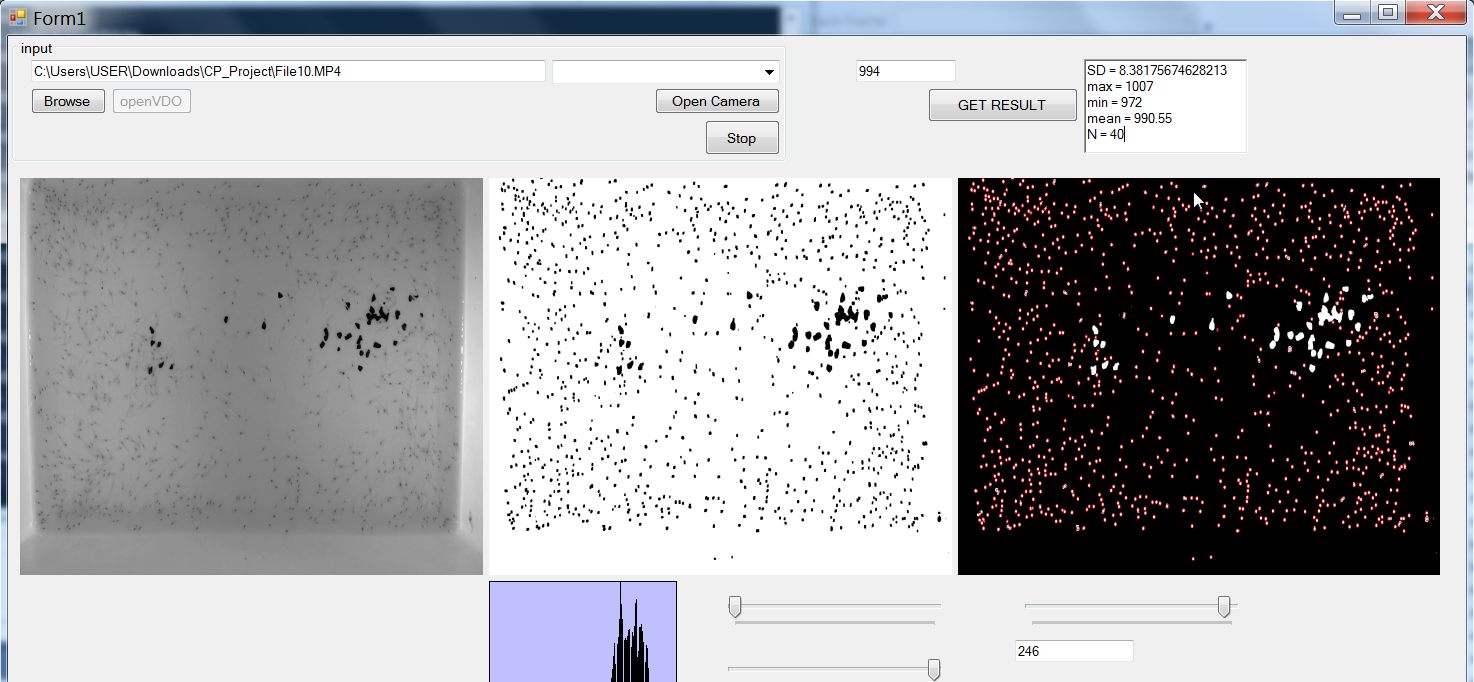Screen dimensions: 1474x682
Task: Click the slider thumb set at far left
Action: tap(735, 606)
